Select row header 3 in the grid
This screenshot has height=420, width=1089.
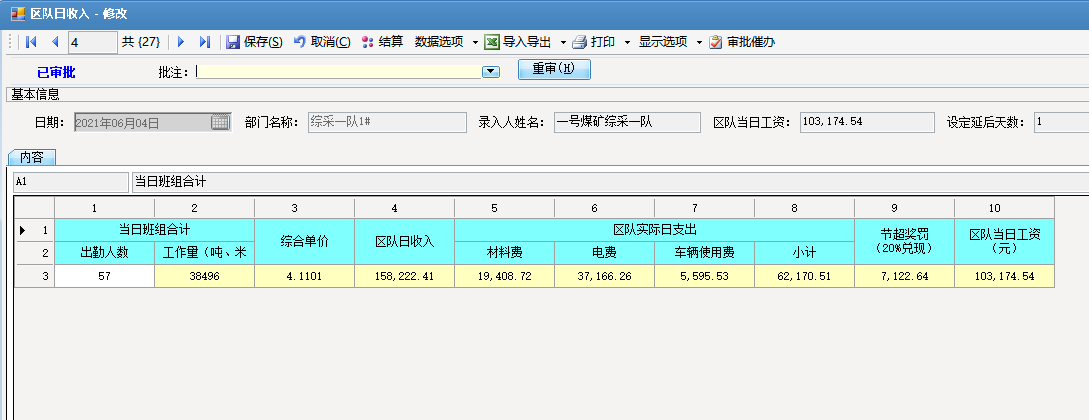point(35,276)
